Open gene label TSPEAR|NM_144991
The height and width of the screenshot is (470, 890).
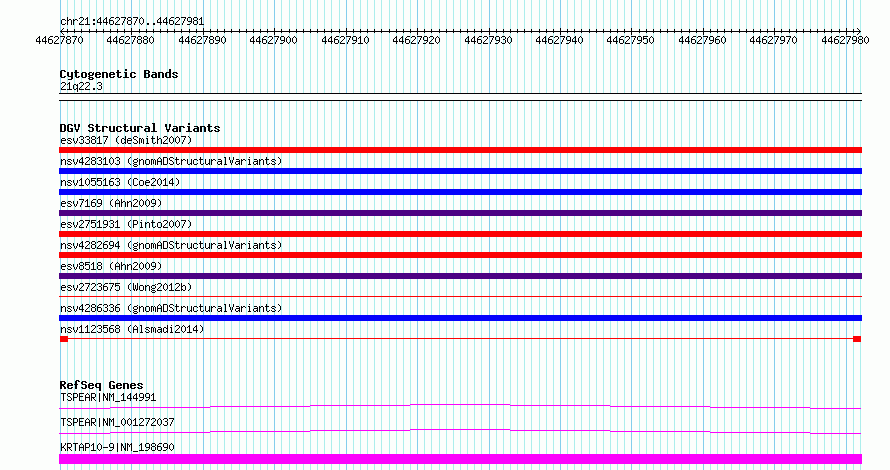pos(108,397)
